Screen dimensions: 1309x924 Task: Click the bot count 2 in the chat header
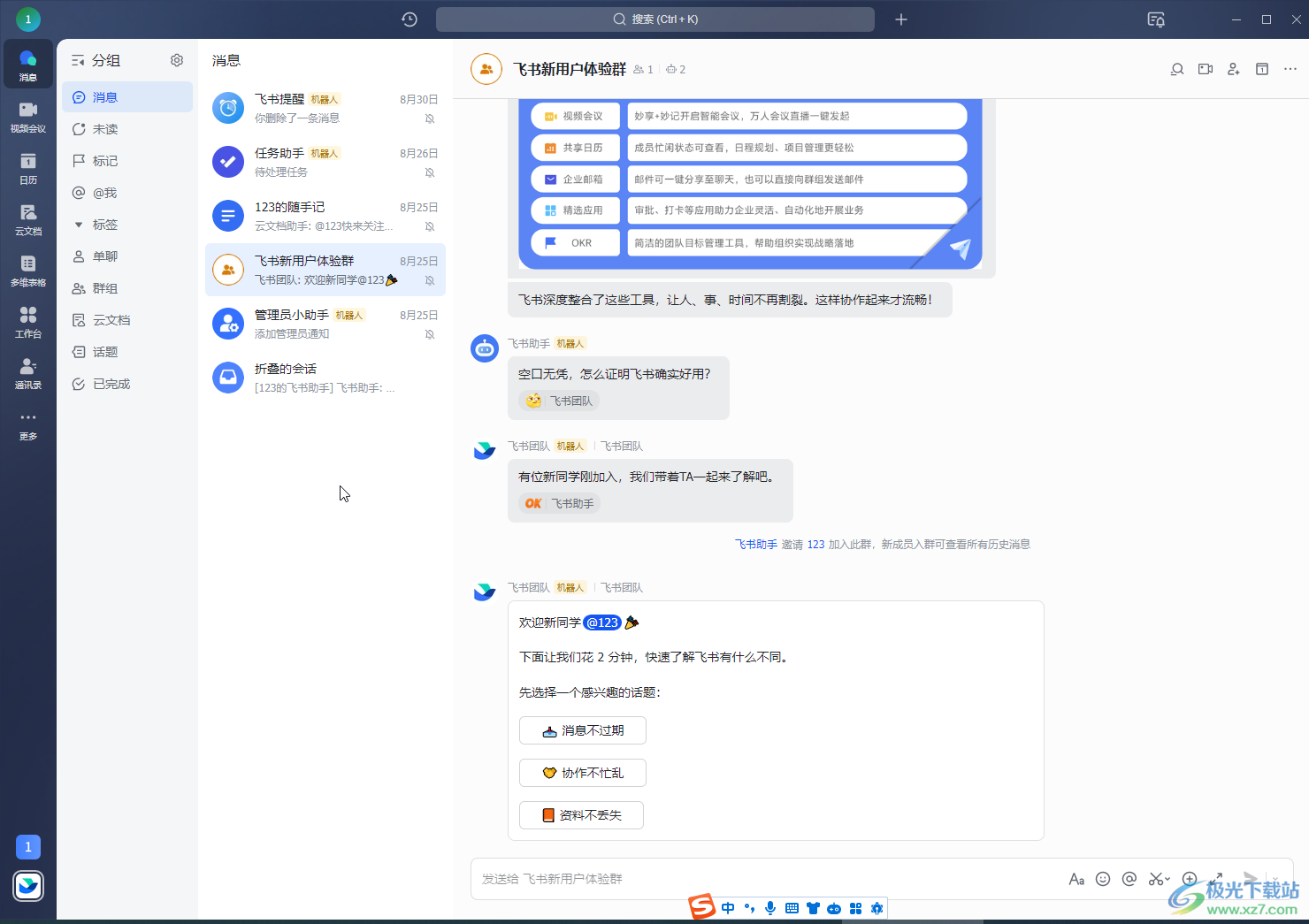[676, 69]
